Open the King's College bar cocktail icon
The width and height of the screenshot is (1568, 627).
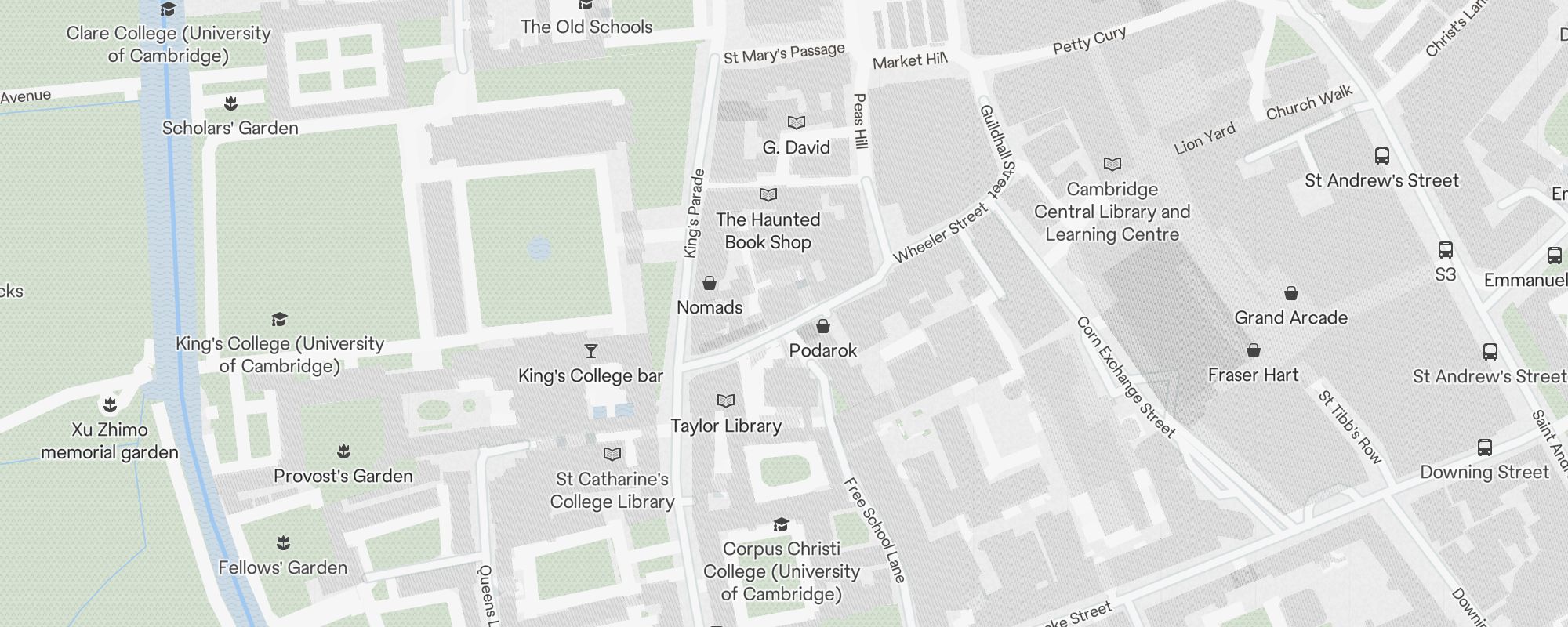click(x=591, y=350)
